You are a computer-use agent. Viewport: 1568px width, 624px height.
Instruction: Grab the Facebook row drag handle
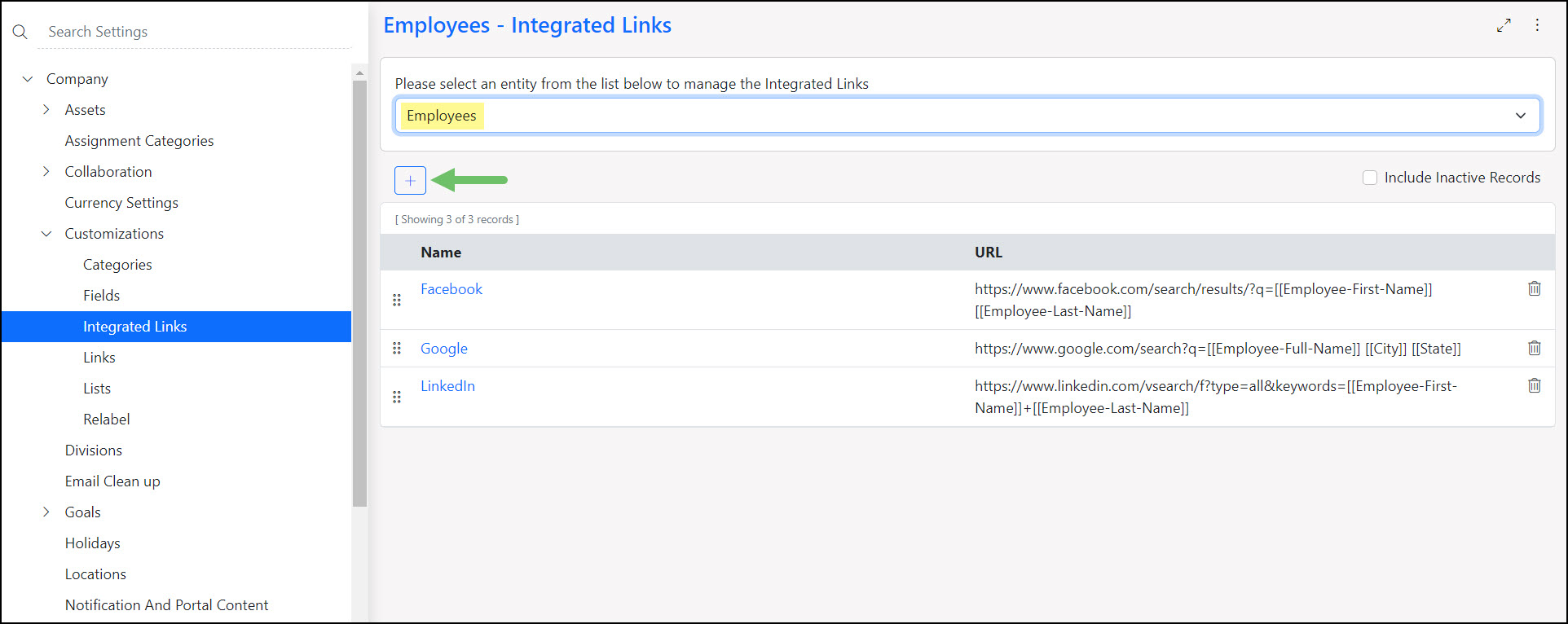coord(397,300)
